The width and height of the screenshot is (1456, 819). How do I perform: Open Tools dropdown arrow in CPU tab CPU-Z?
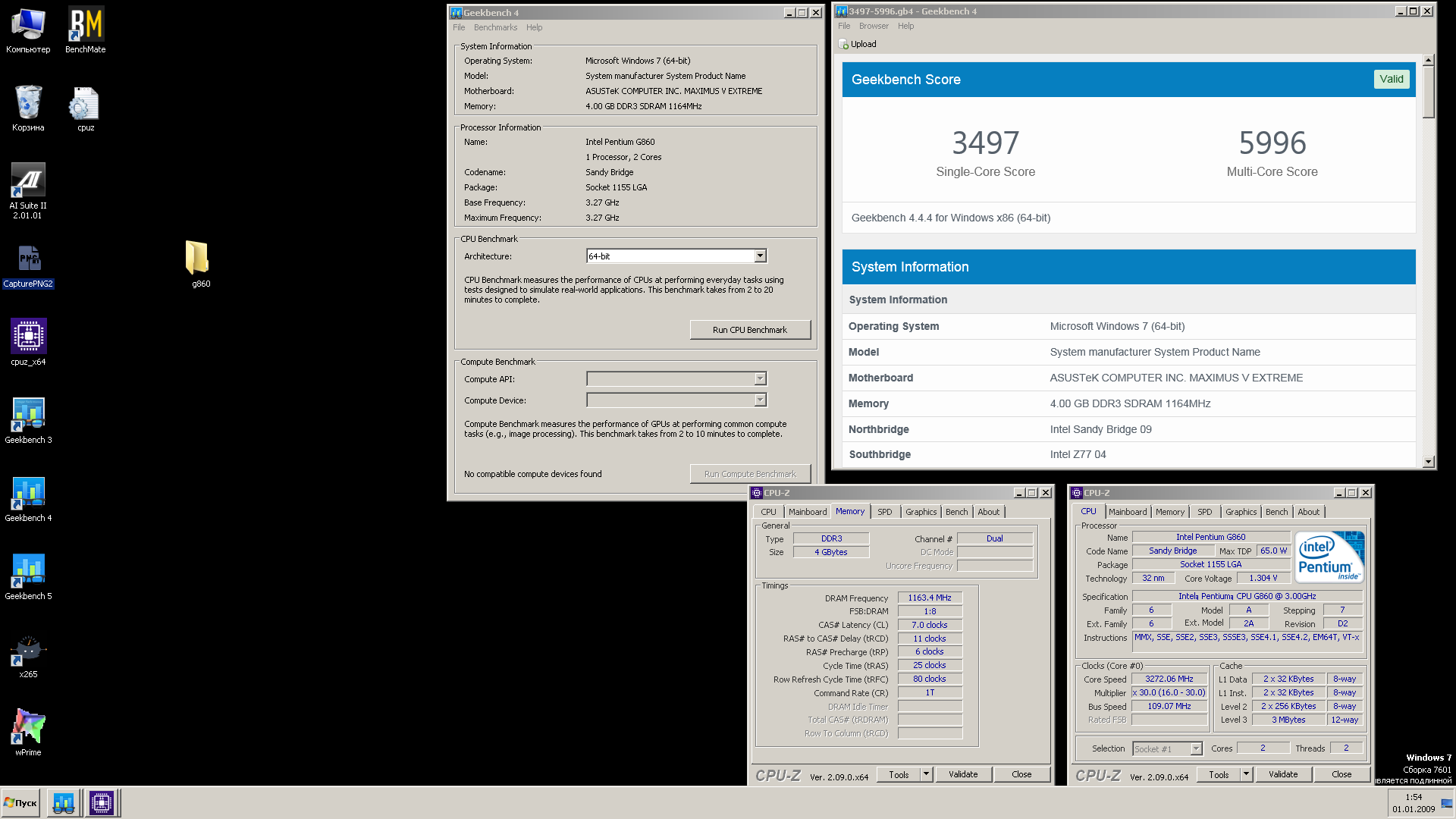(1246, 774)
